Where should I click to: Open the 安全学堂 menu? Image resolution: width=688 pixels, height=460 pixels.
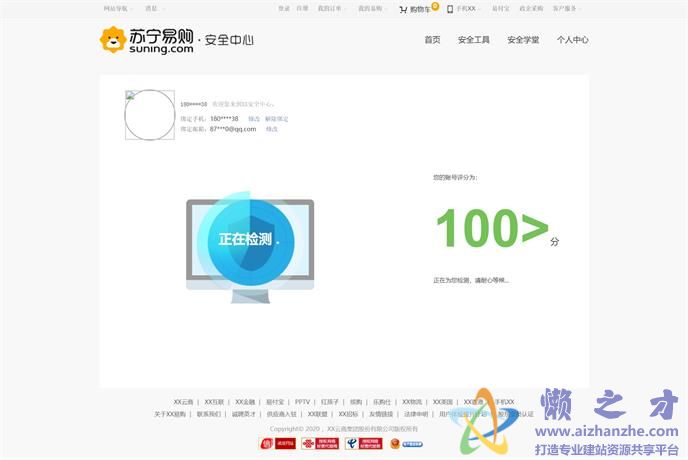click(523, 40)
